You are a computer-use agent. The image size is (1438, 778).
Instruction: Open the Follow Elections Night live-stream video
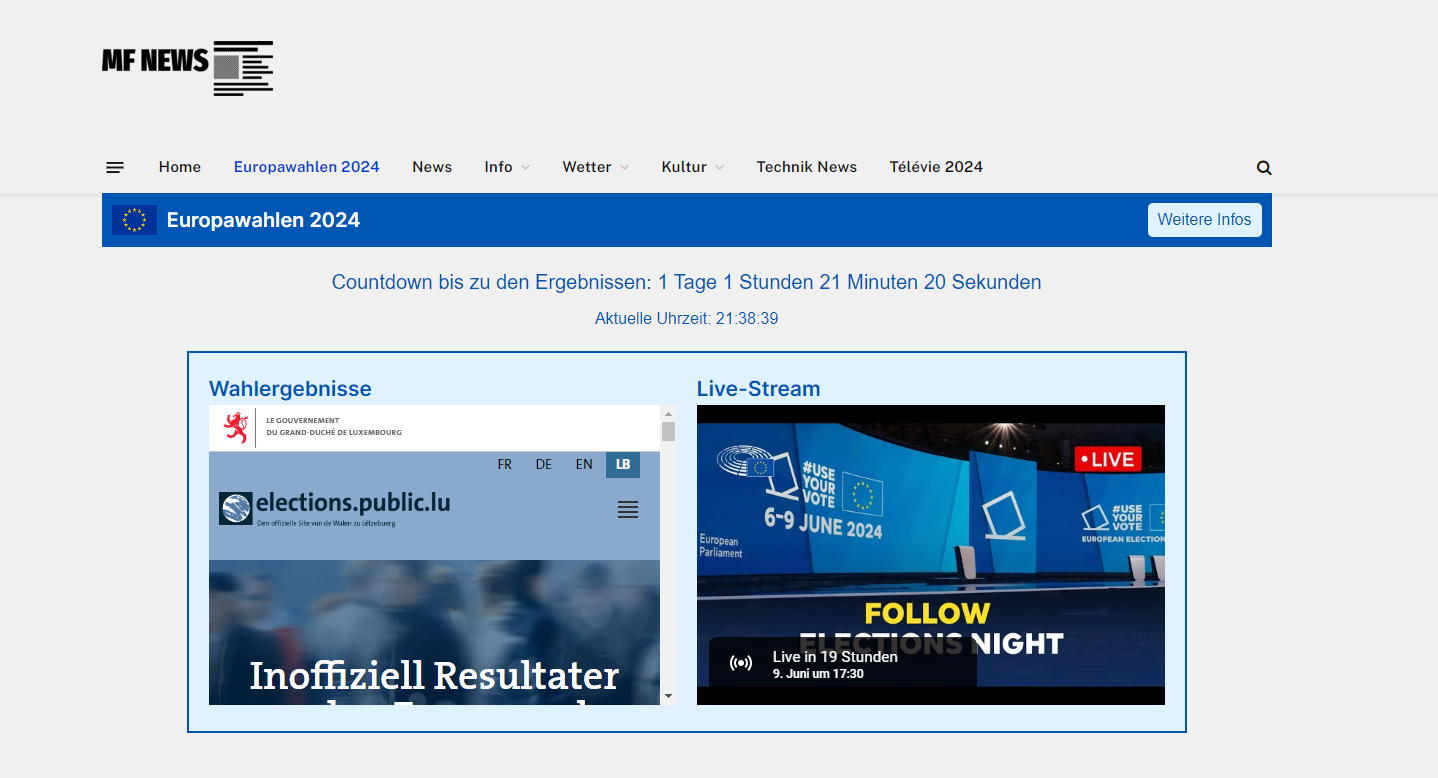(x=930, y=540)
